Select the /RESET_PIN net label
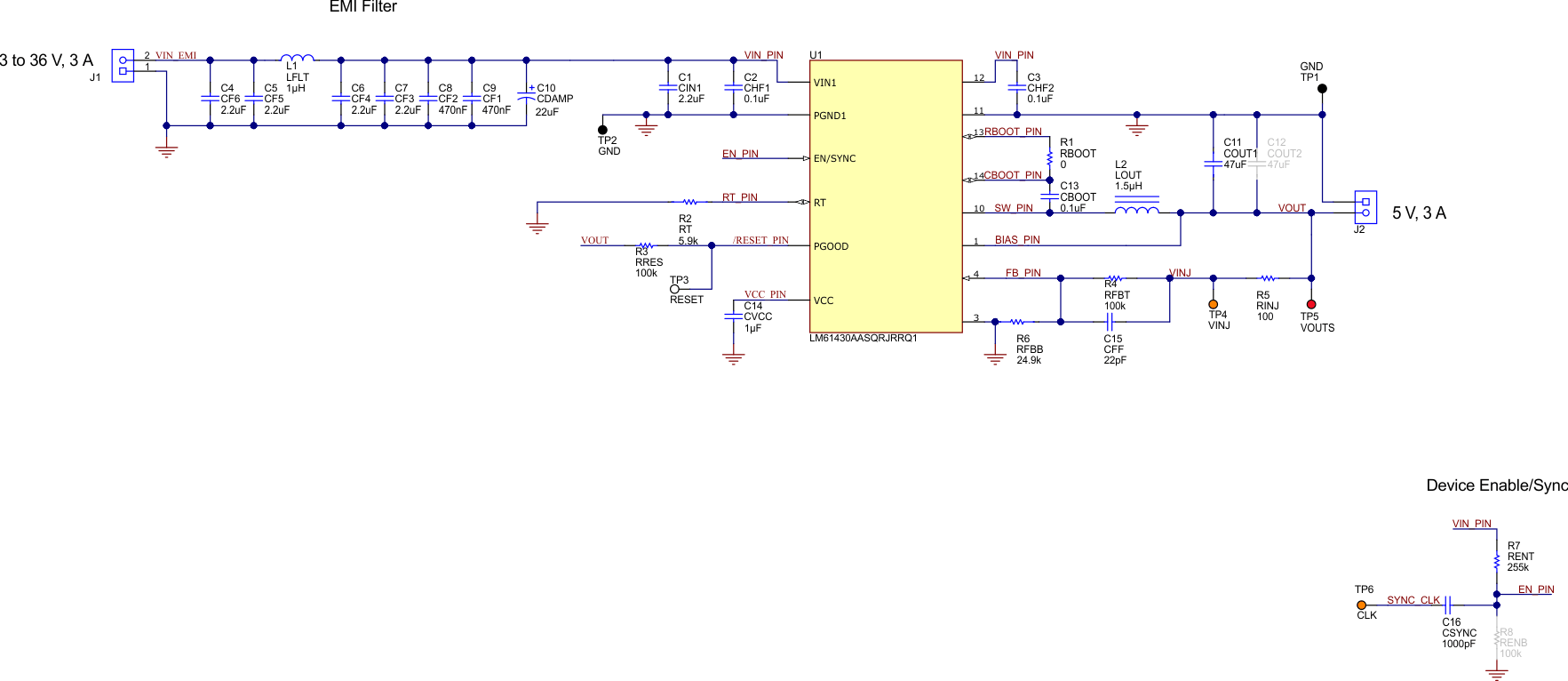Viewport: 1568px width, 681px height. click(760, 240)
